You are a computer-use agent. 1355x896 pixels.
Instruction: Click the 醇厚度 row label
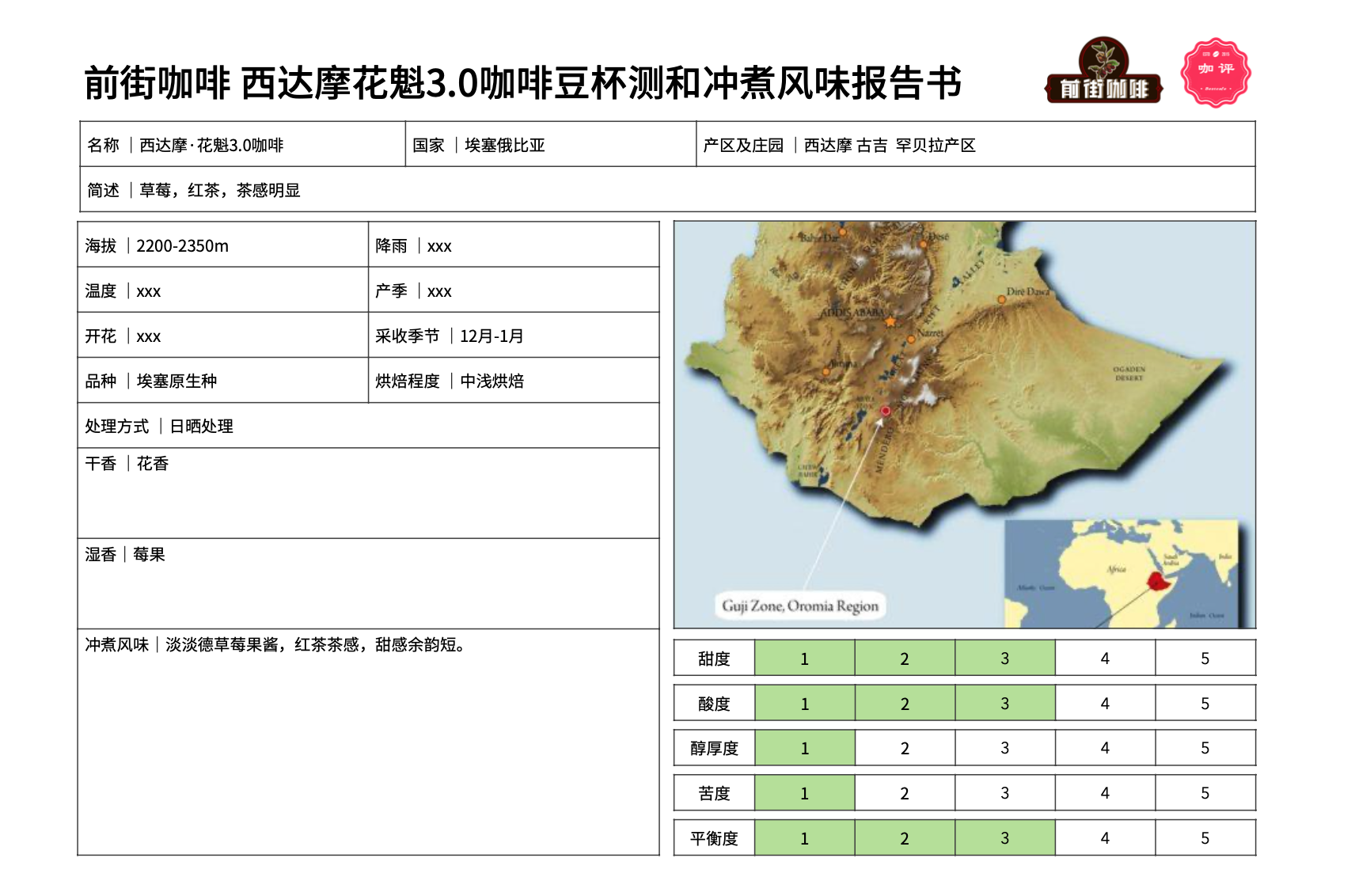714,748
